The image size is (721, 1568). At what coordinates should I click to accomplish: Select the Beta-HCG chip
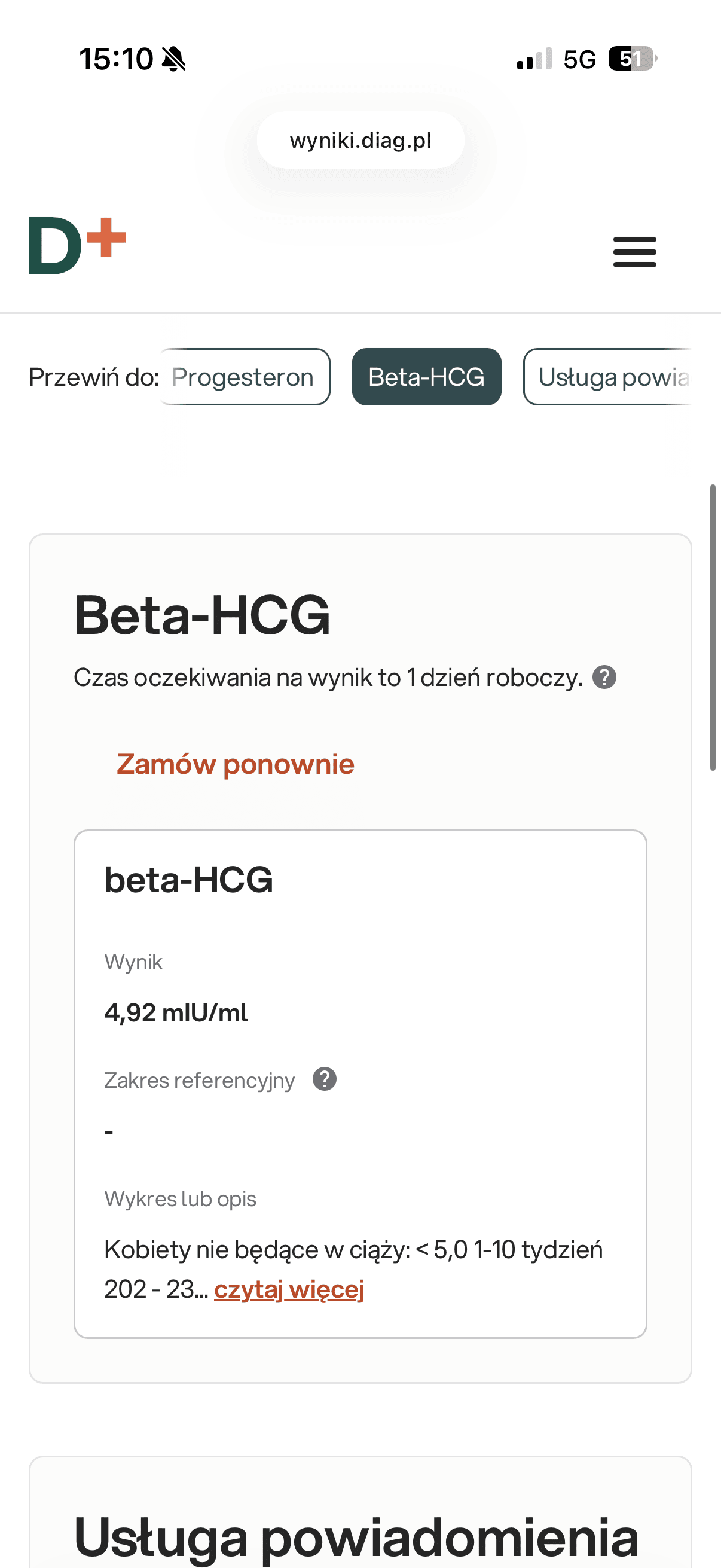pyautogui.click(x=426, y=377)
